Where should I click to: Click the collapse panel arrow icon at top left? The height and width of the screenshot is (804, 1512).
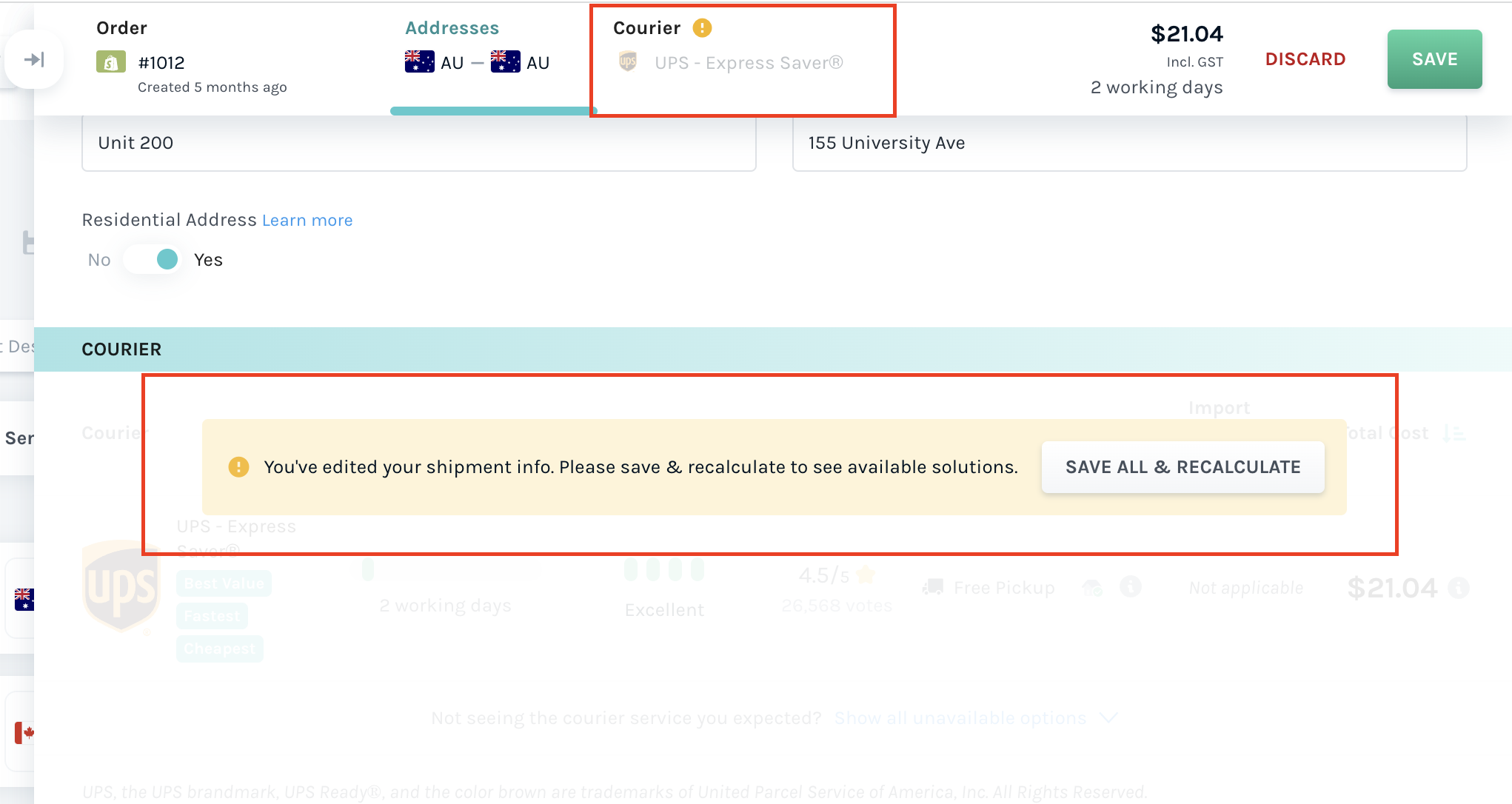tap(35, 60)
